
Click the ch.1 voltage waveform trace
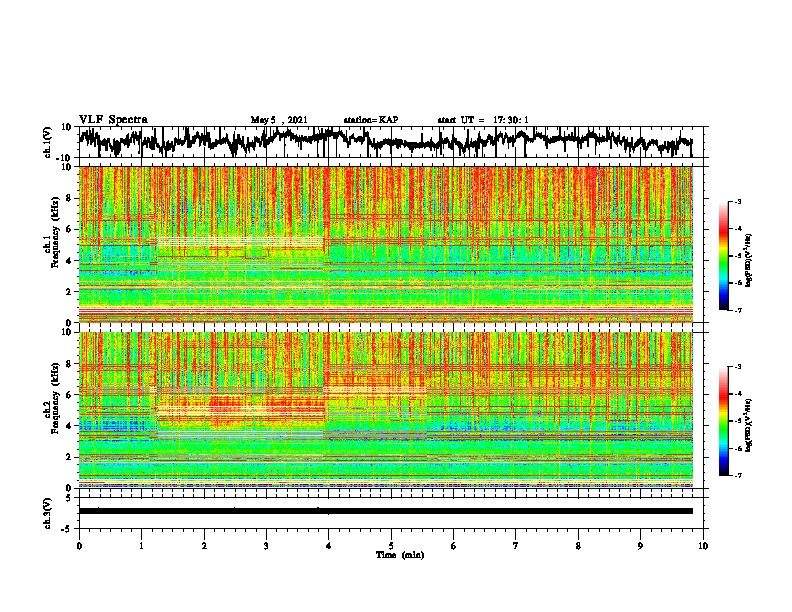tap(385, 141)
